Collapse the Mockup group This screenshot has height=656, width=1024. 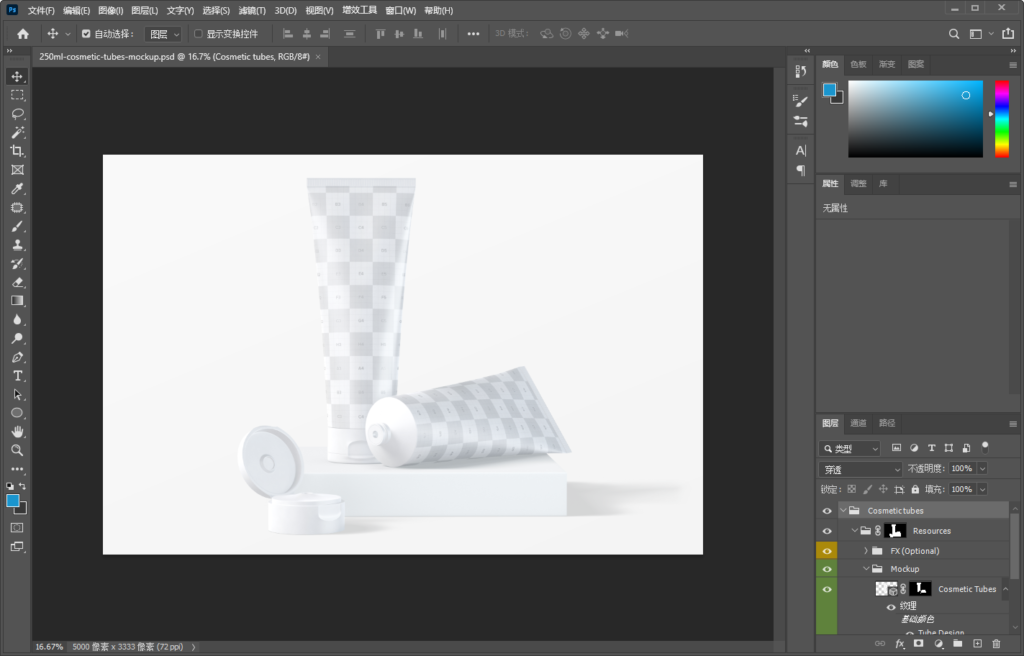866,569
